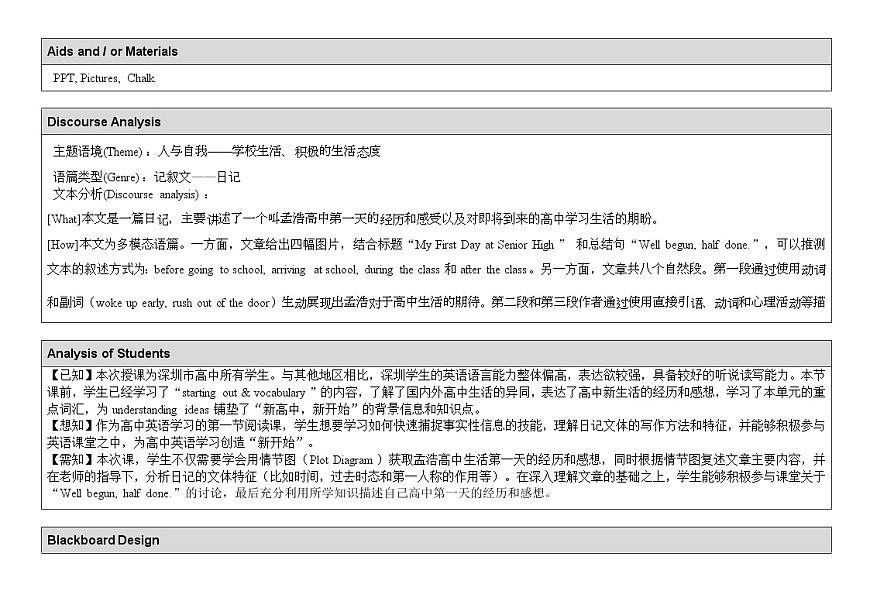
Task: Click the "PPT, Pictures, Chalk" materials text
Action: (104, 78)
